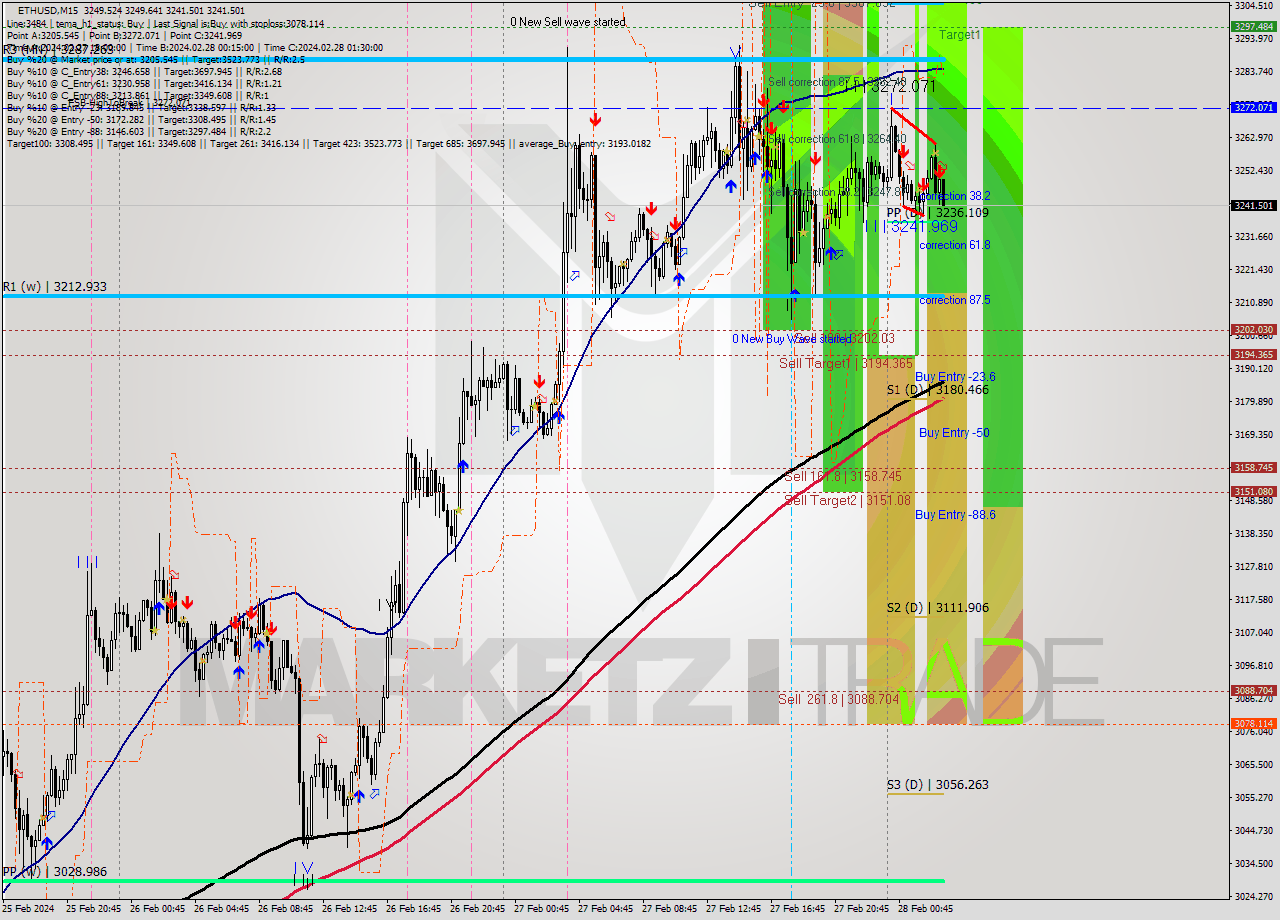This screenshot has height=920, width=1280.
Task: Click the Sell Target1 3194.365 label
Action: coord(846,363)
